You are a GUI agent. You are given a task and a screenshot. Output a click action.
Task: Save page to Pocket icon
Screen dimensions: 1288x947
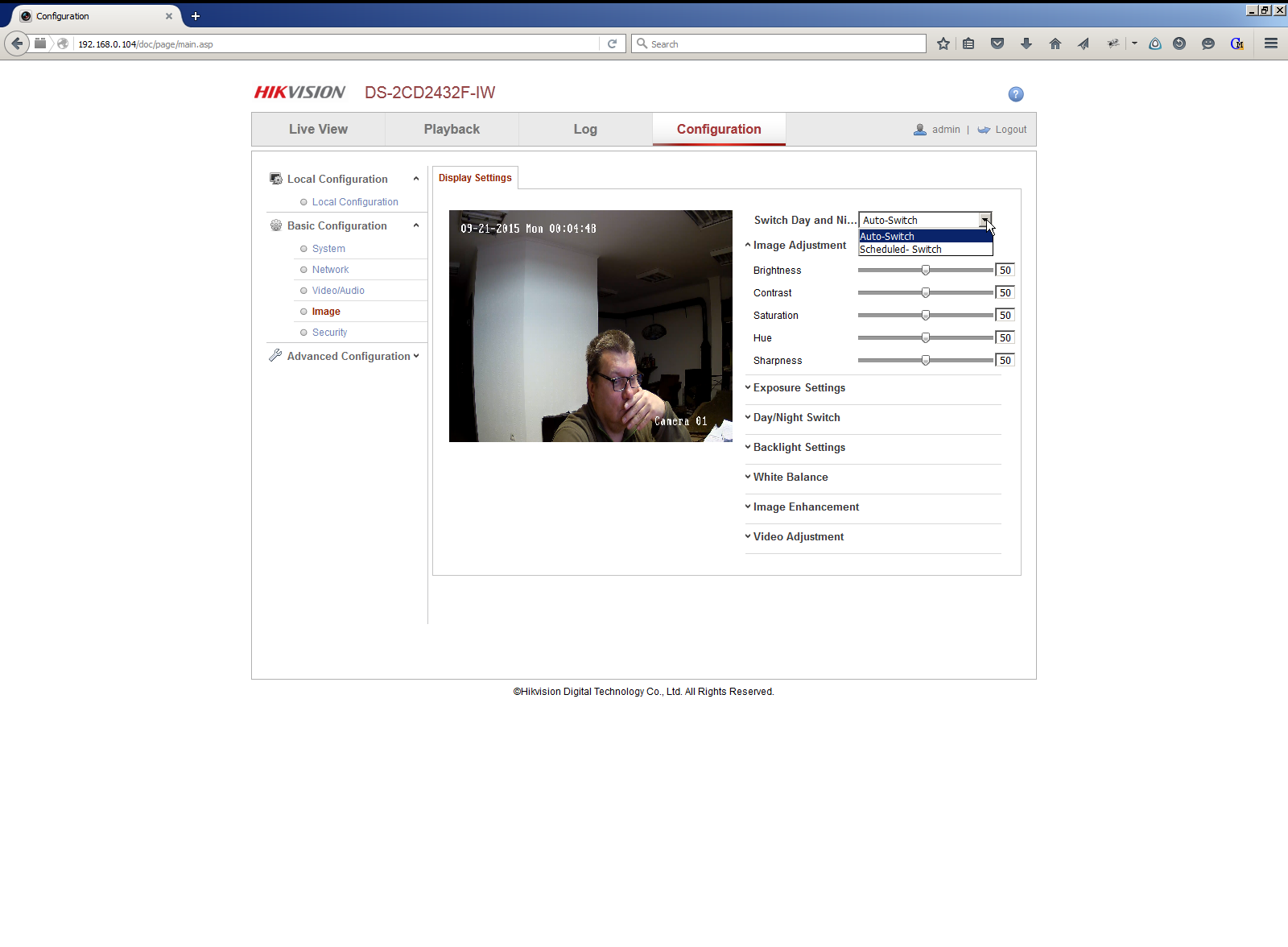click(x=997, y=43)
